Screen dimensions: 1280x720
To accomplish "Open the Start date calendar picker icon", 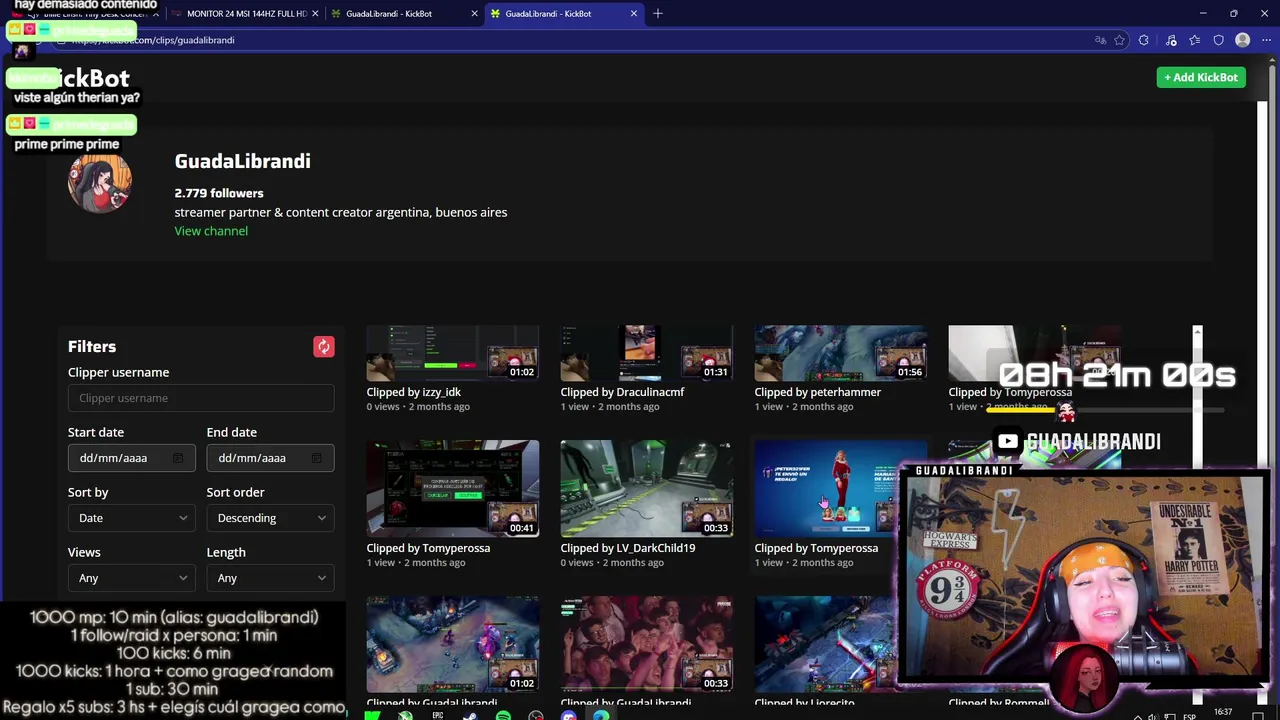I will point(178,458).
